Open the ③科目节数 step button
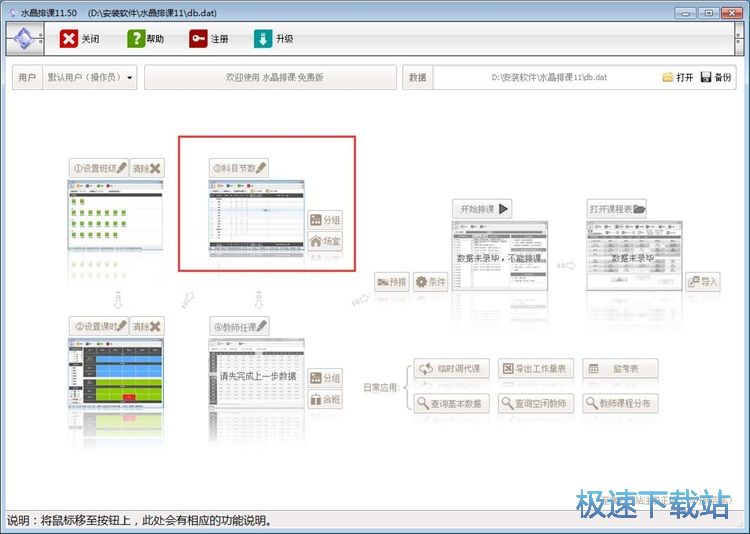Image resolution: width=750 pixels, height=534 pixels. [239, 168]
